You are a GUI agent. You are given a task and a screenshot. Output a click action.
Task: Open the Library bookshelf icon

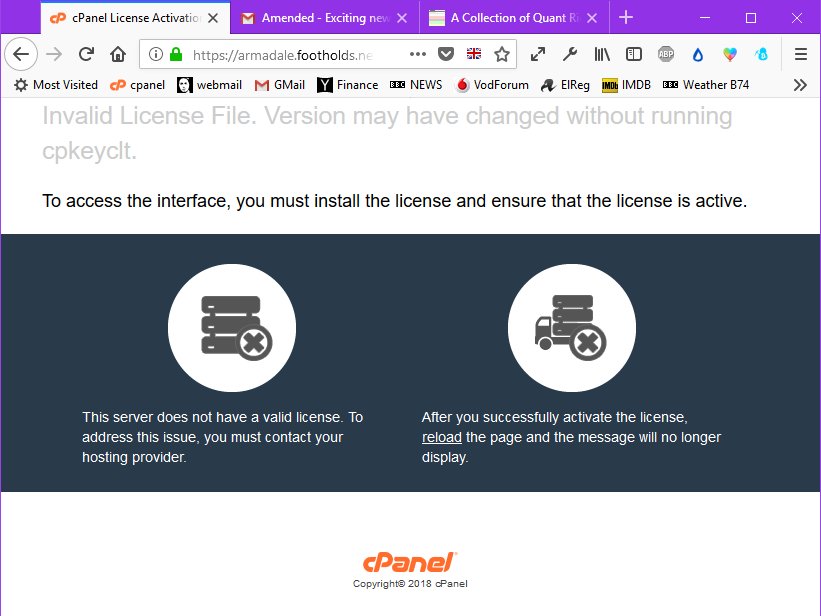tap(602, 54)
